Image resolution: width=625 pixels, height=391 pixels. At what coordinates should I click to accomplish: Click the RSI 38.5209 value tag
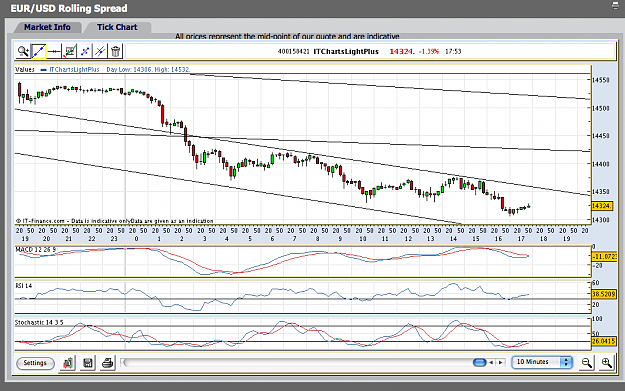(x=604, y=294)
